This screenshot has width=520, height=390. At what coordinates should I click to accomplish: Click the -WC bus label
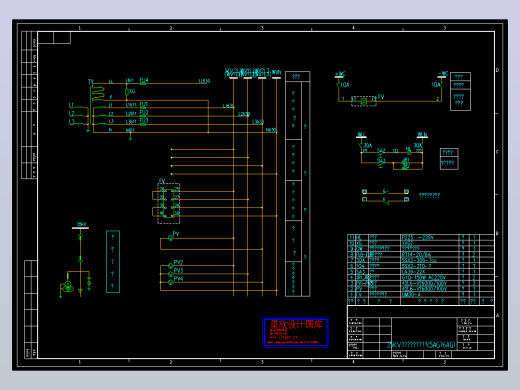pyautogui.click(x=443, y=74)
